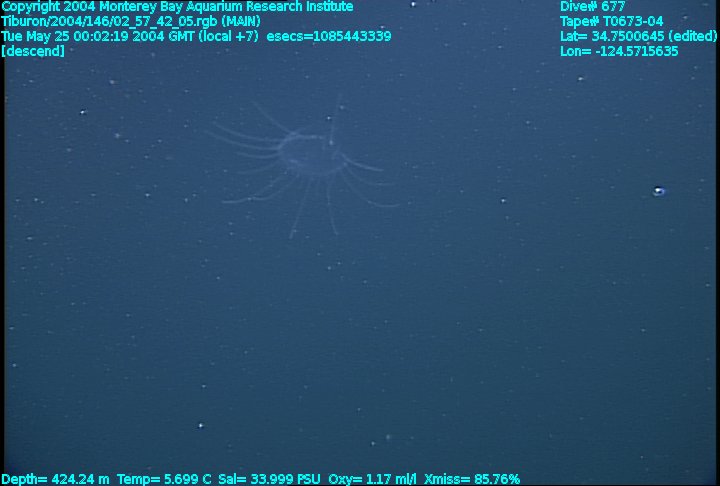Click the esecs=1085443339 value

pos(329,36)
